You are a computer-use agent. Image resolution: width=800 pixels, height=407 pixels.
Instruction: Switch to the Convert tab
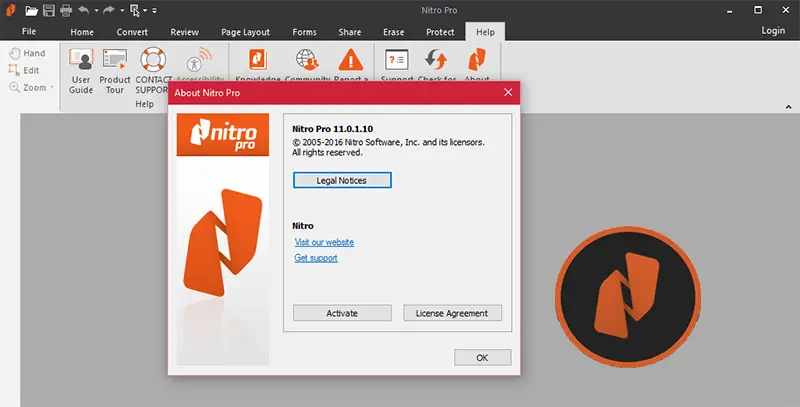132,32
